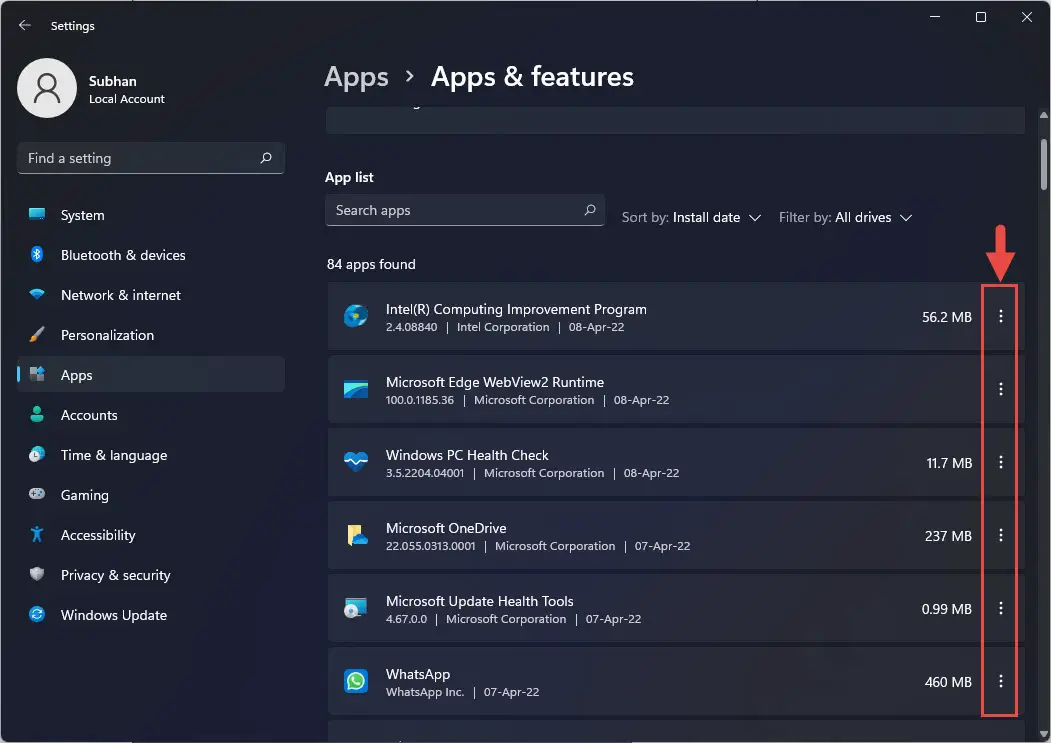Select Apps in the sidebar
This screenshot has height=743, width=1051.
click(151, 375)
